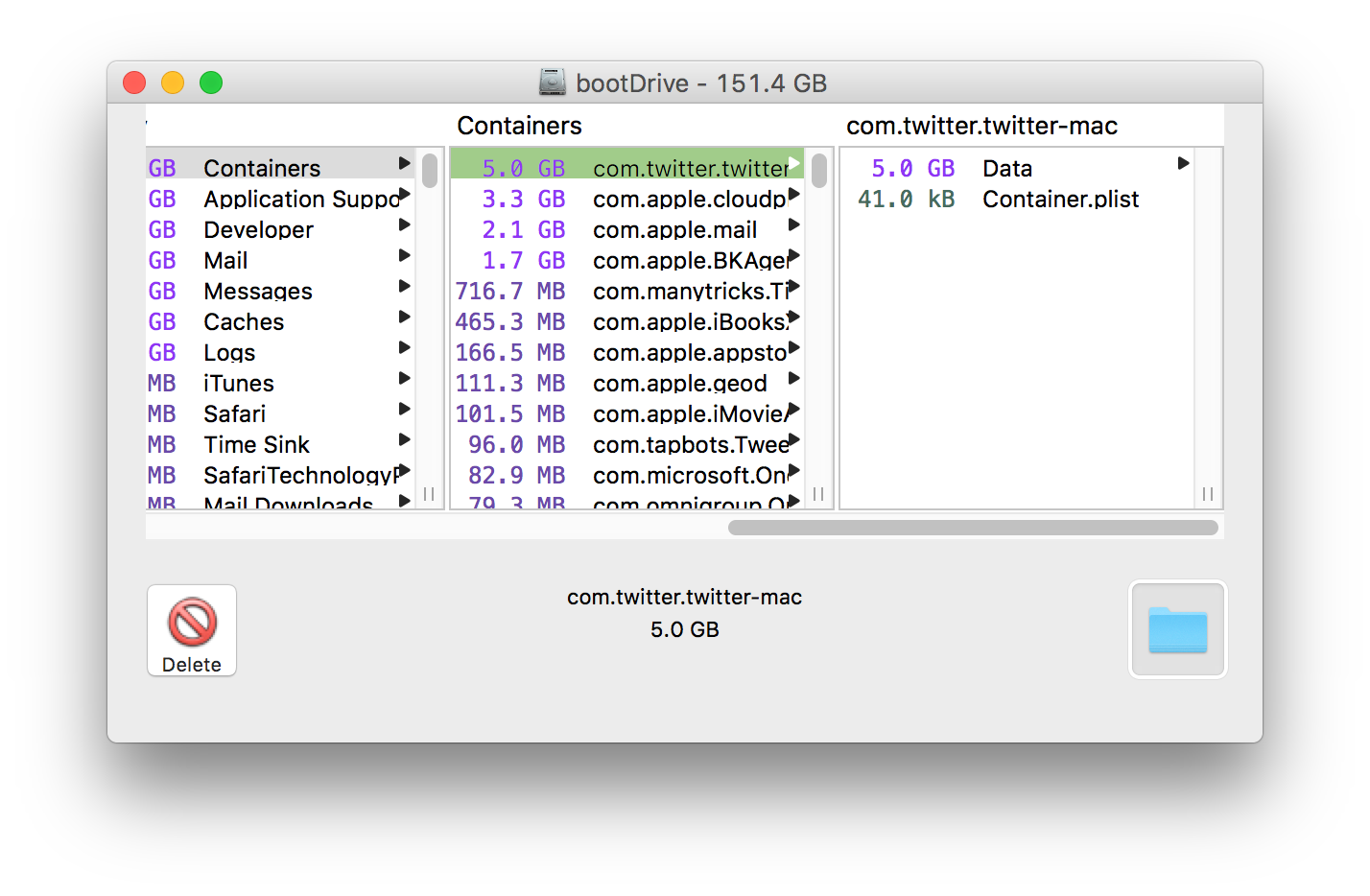Expand the Application Support folder arrow
The height and width of the screenshot is (896, 1370).
click(x=404, y=195)
